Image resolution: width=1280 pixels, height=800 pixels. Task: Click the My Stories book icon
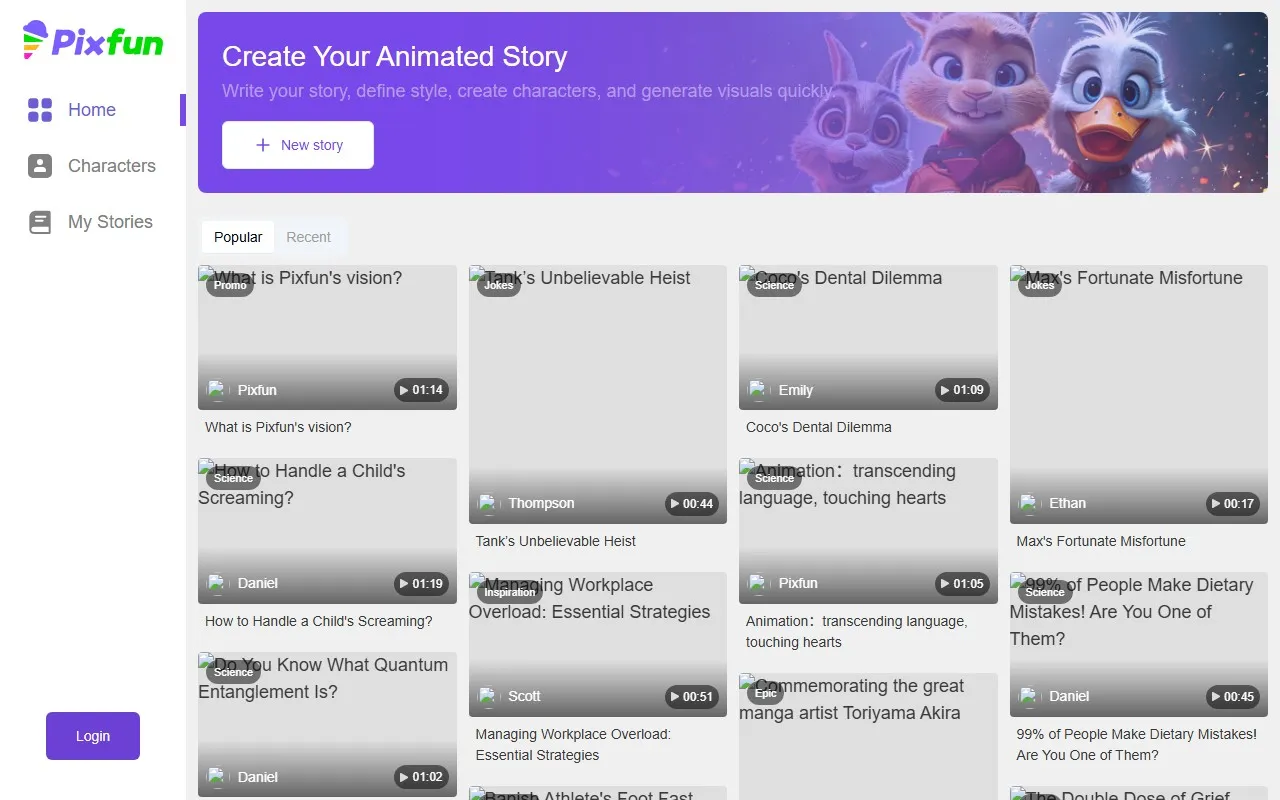(x=40, y=222)
